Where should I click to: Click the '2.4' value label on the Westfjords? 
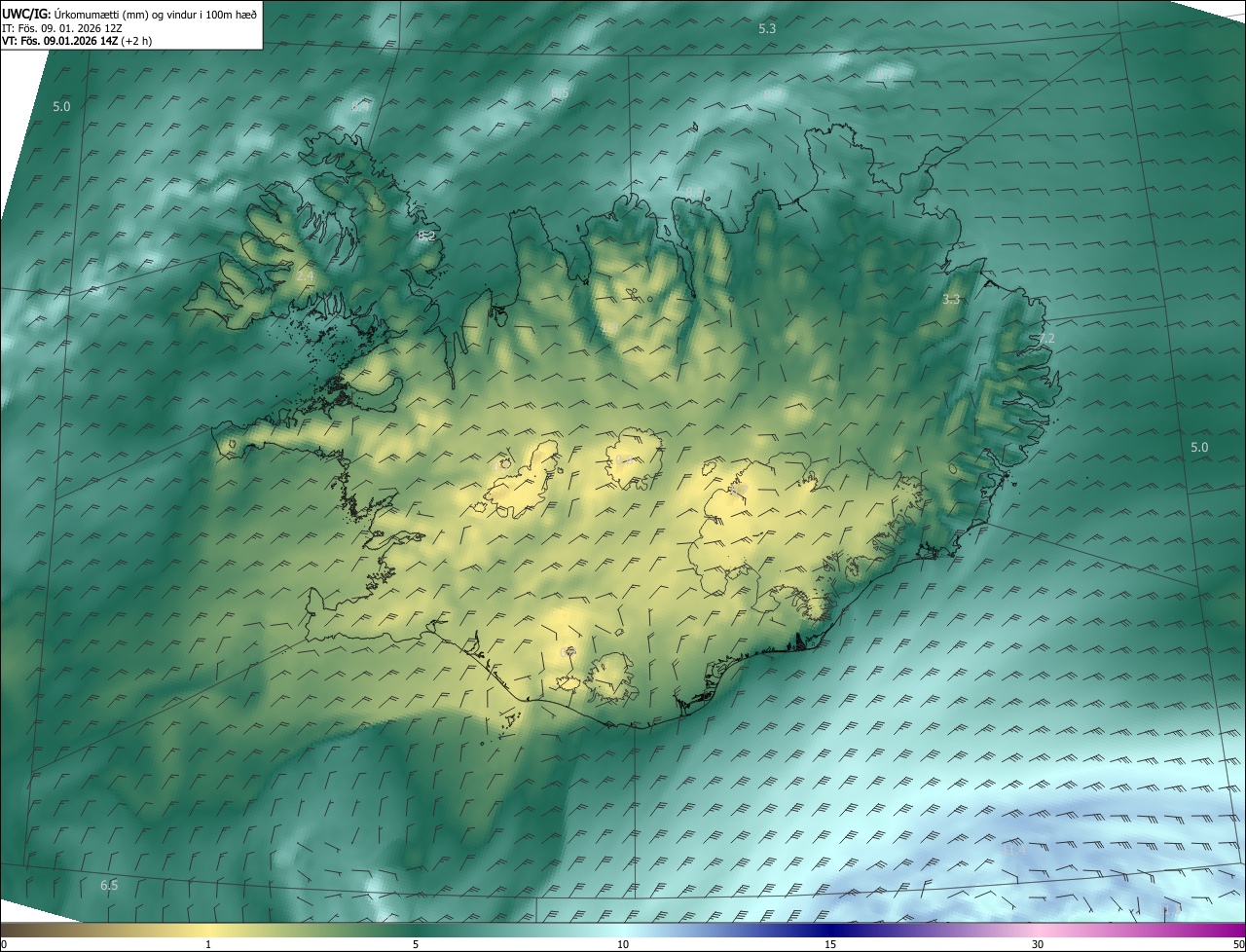pos(305,276)
